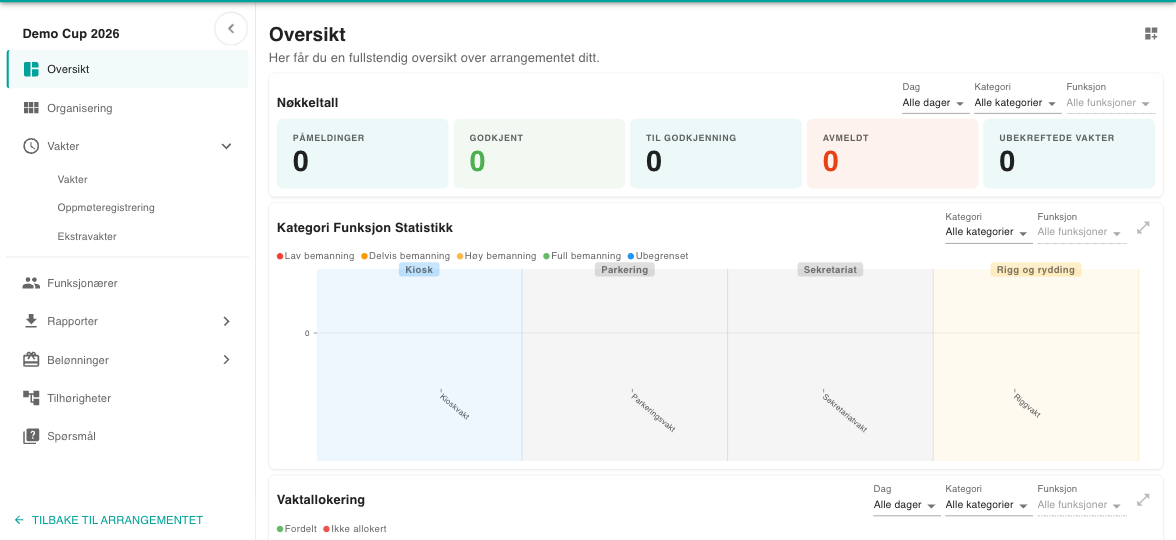Click the Kiosk category label in chart

tap(419, 269)
